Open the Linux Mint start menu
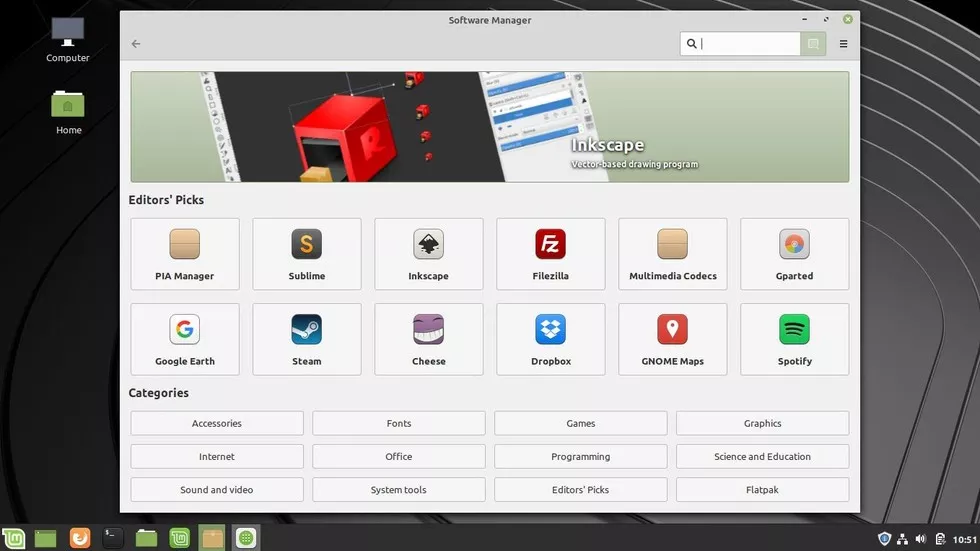The height and width of the screenshot is (551, 980). (x=13, y=538)
